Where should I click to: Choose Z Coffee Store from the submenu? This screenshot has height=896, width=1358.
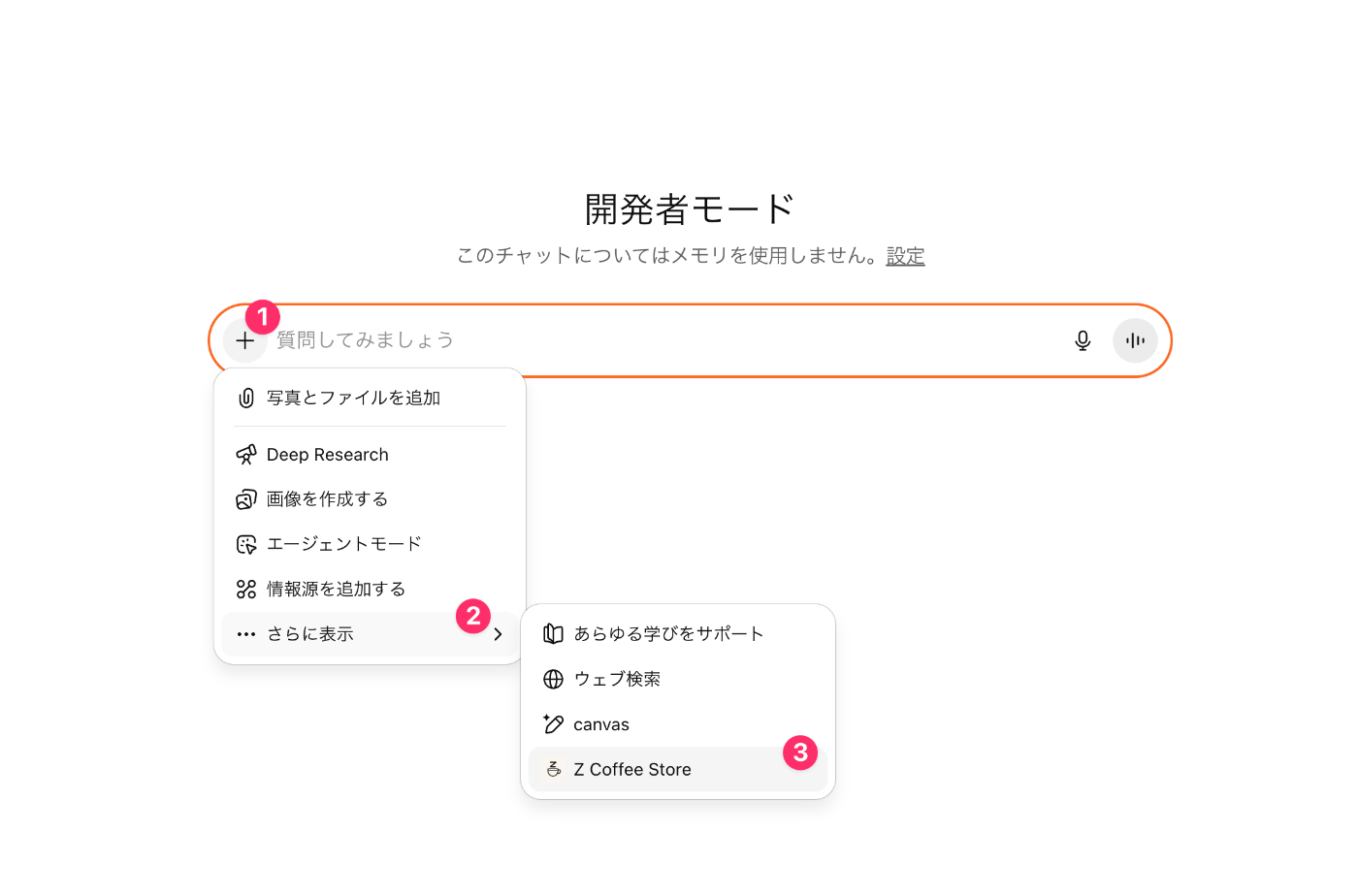click(631, 768)
